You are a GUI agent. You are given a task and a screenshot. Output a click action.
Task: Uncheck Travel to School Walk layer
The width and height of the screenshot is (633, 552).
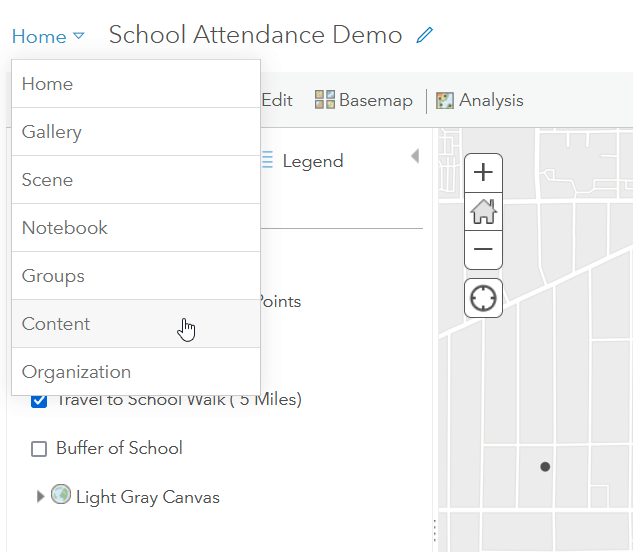click(39, 401)
